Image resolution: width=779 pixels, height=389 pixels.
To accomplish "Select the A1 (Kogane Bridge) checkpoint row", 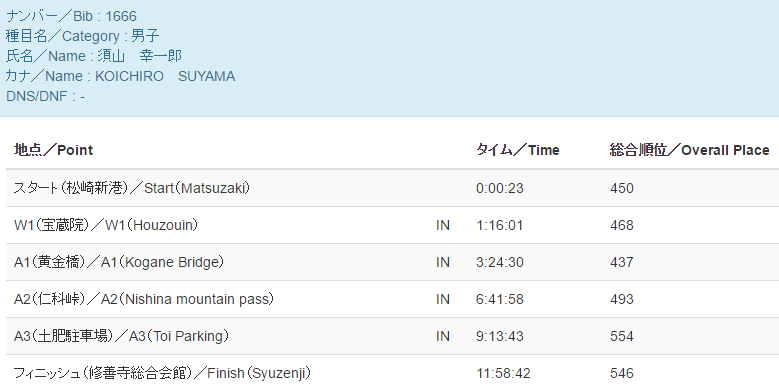I will tap(392, 262).
